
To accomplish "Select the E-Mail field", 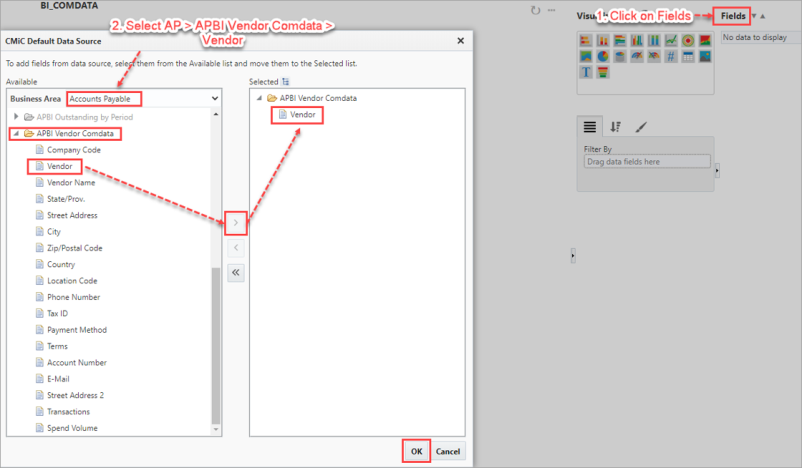I will coord(58,379).
